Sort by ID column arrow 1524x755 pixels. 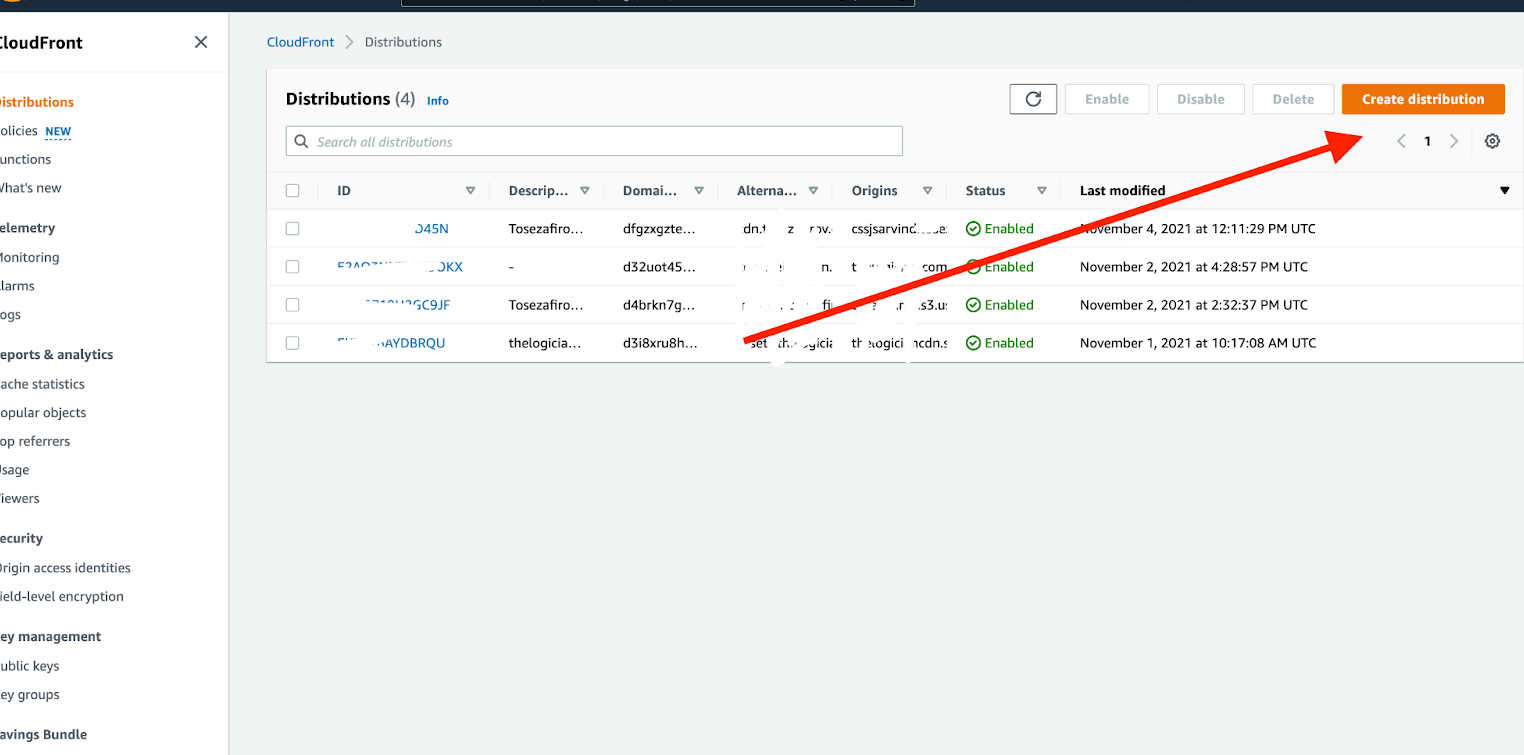point(470,190)
